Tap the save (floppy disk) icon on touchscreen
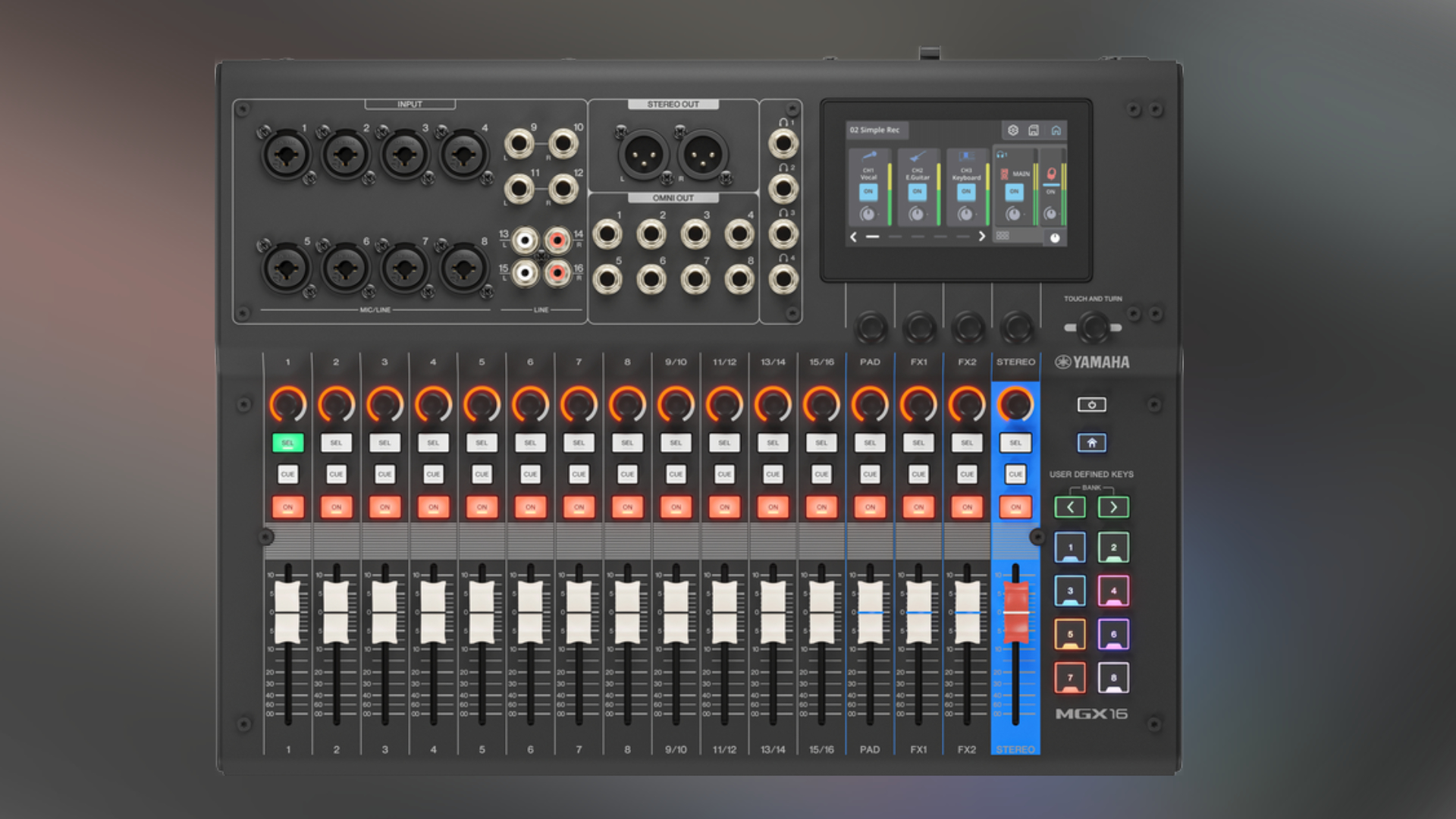 [1033, 131]
